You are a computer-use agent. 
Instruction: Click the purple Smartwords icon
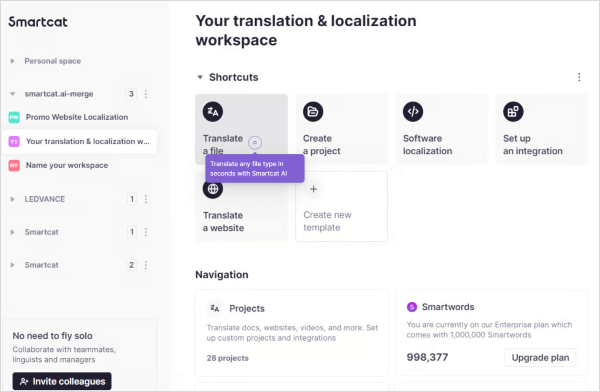pos(412,307)
